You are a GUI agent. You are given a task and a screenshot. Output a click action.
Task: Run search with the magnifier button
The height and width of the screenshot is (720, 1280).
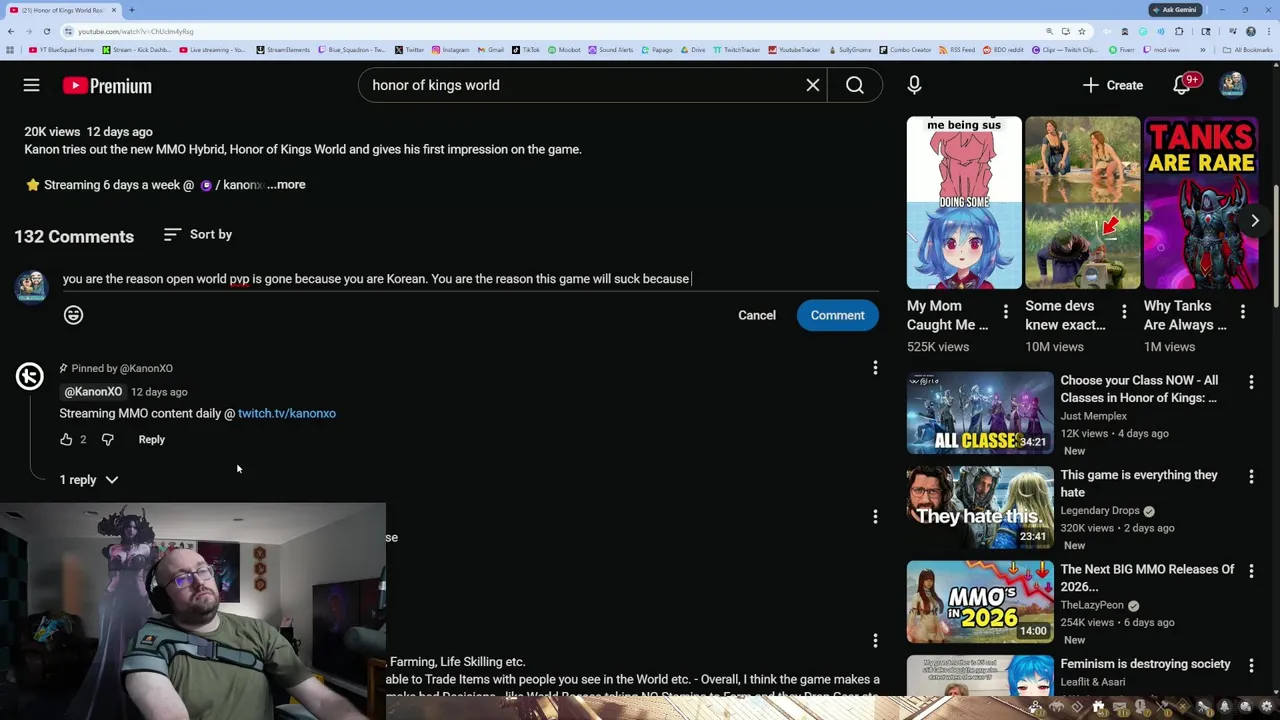pos(855,85)
